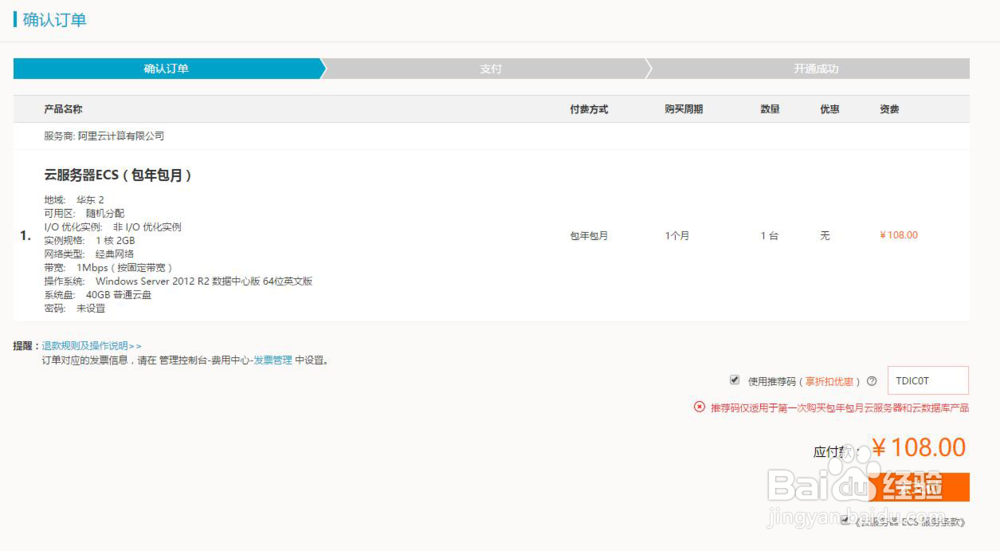Click the recommendation code input field

coord(928,381)
